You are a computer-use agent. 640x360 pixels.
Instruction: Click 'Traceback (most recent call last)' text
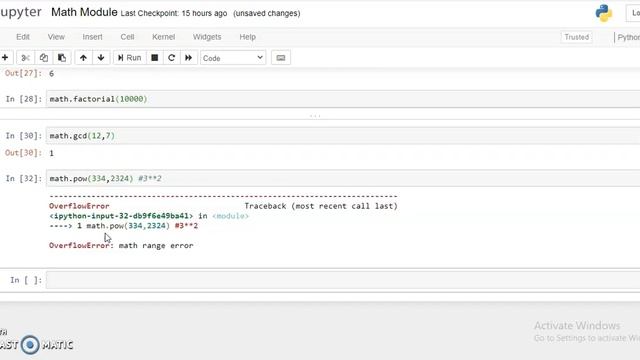pyautogui.click(x=321, y=206)
